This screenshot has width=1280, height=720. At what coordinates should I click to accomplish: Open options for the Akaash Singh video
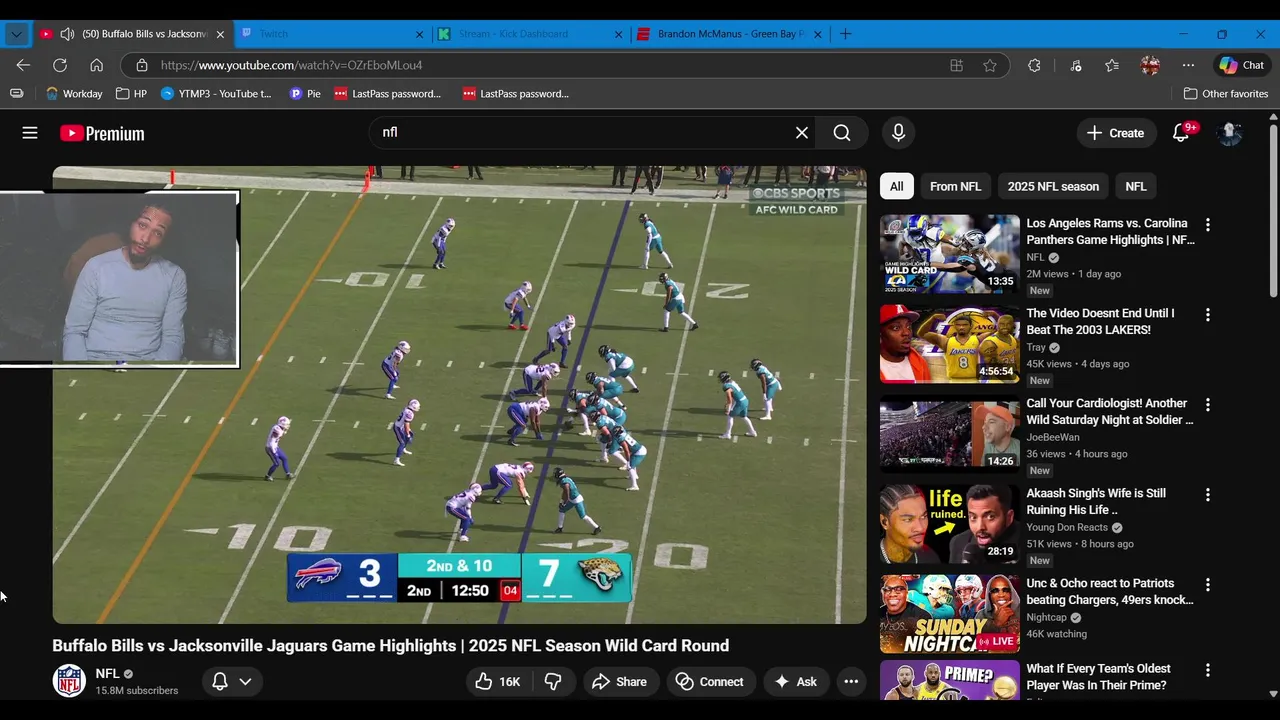(x=1208, y=495)
